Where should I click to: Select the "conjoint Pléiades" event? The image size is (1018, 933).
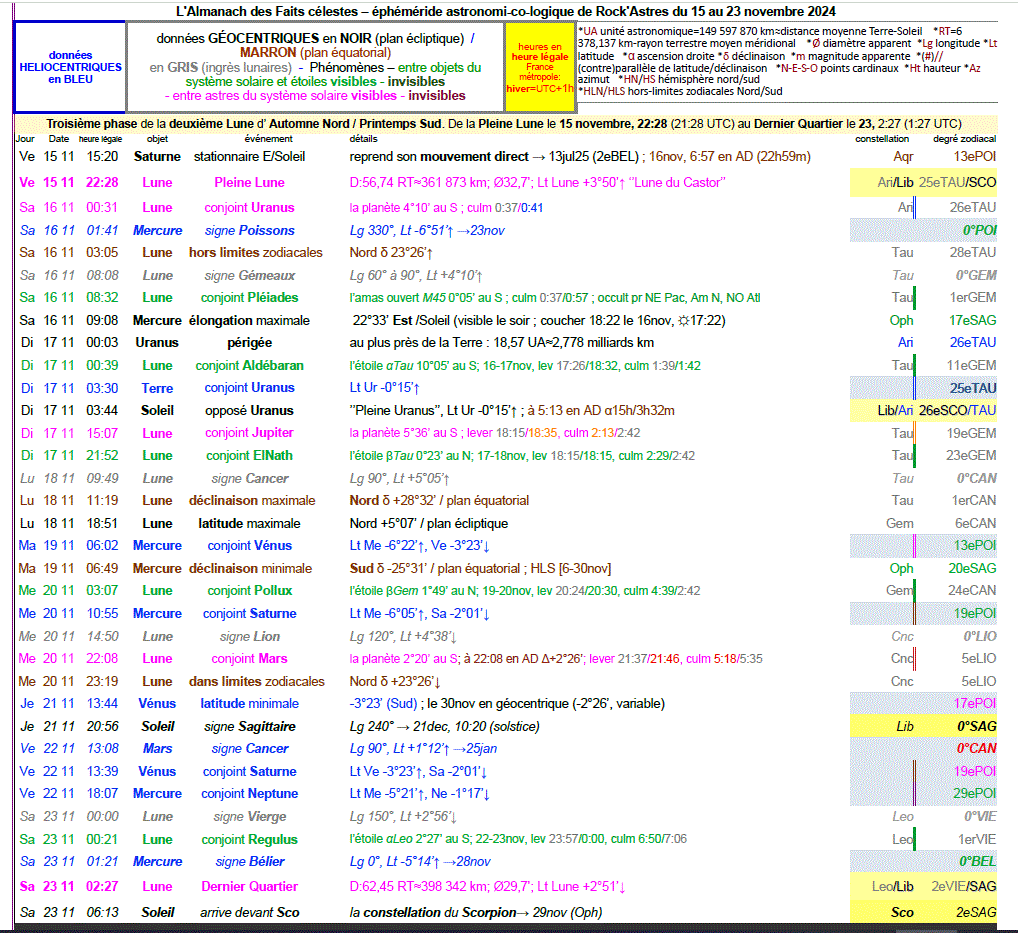point(249,297)
